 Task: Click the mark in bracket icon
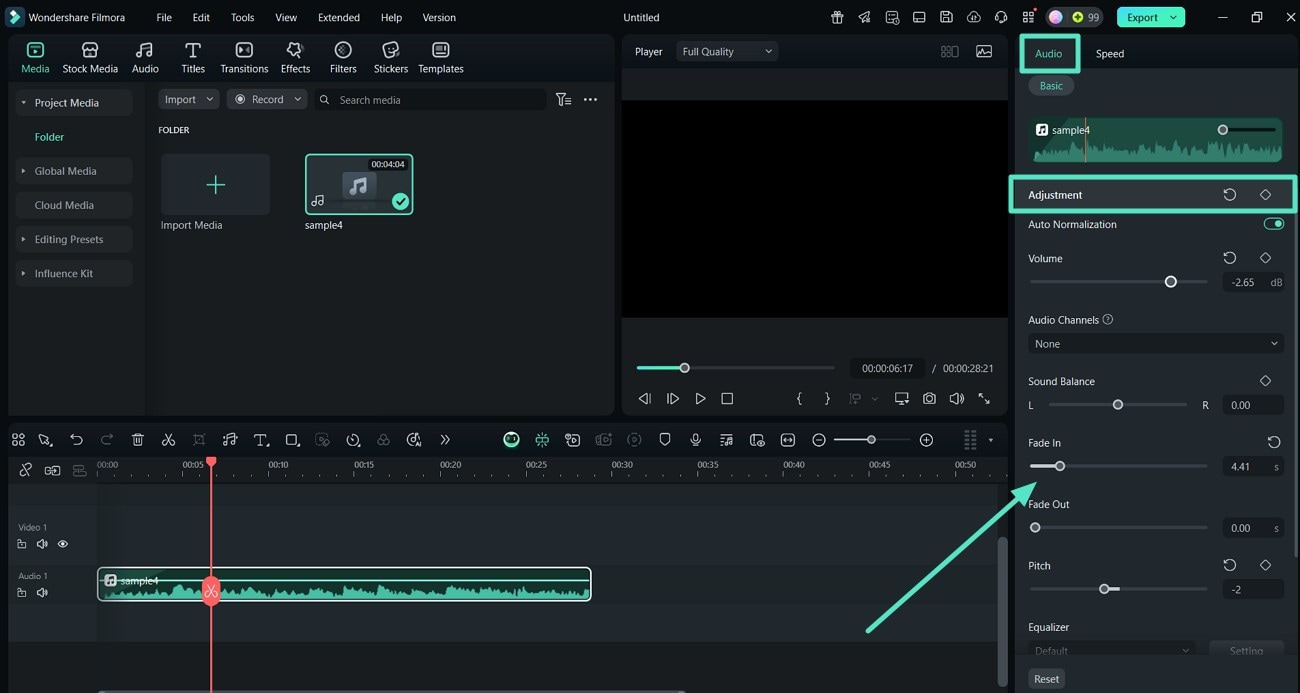pos(799,398)
